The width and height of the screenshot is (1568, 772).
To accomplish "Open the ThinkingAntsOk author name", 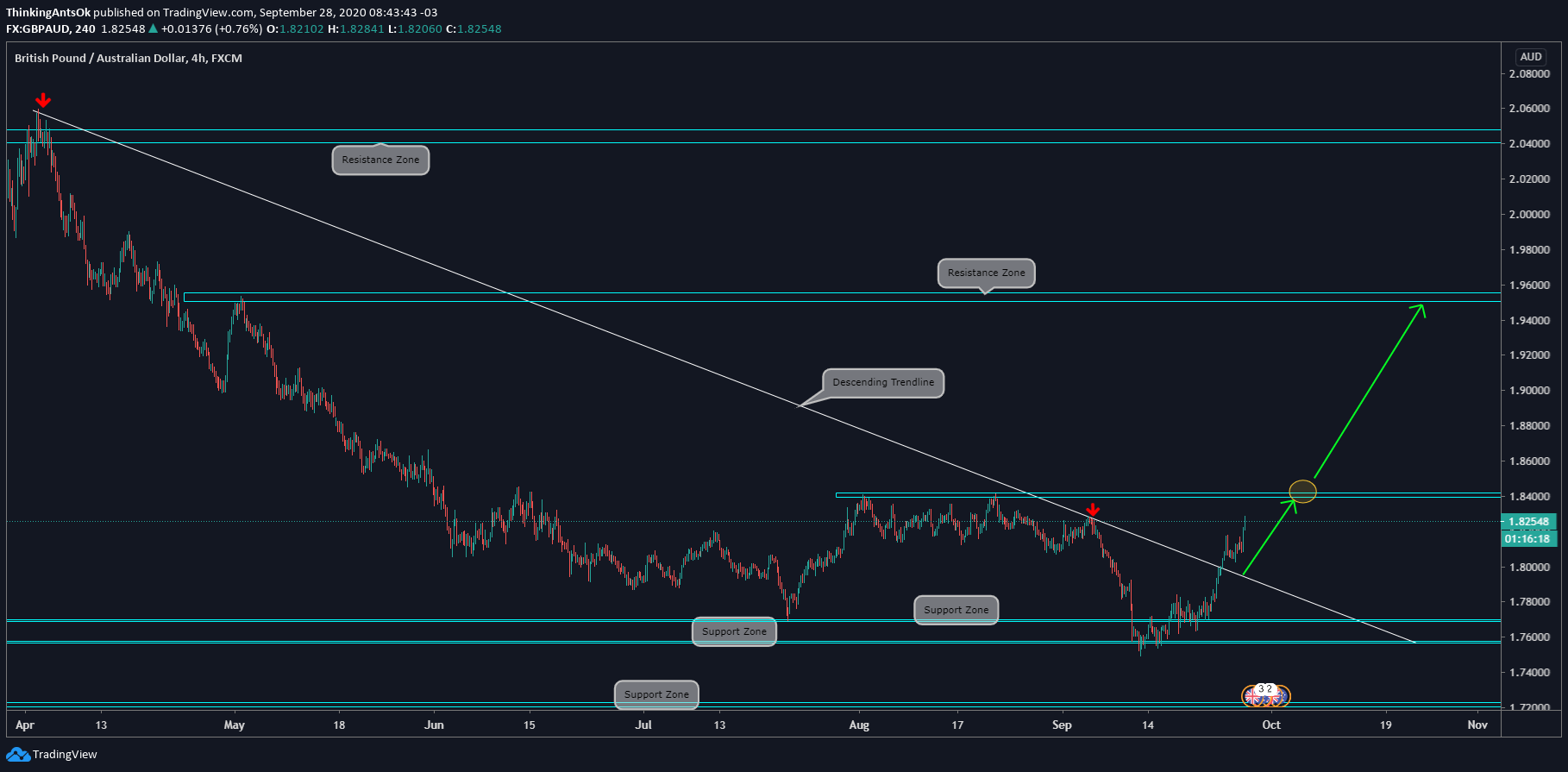I will [x=48, y=13].
